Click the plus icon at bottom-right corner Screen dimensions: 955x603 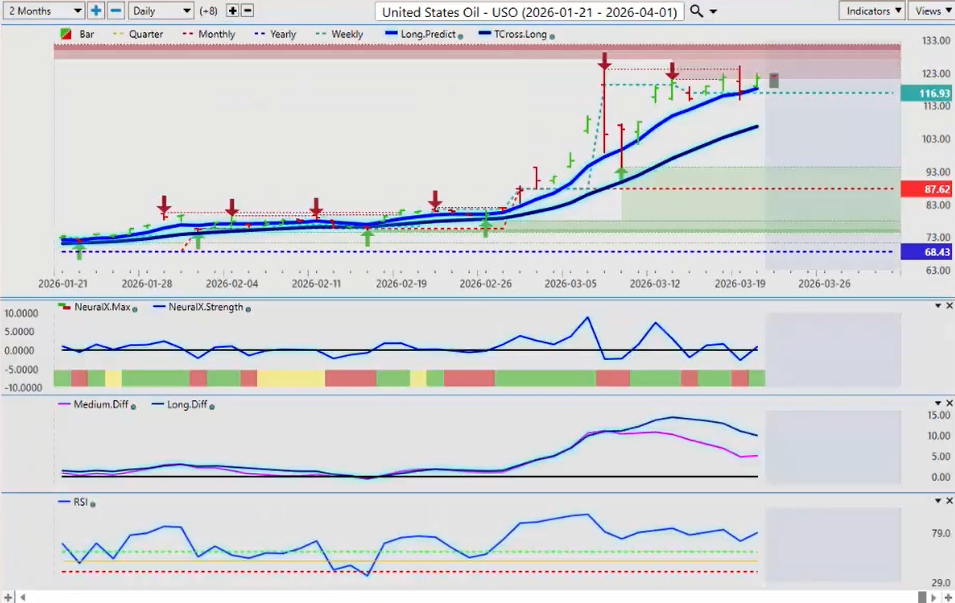[x=948, y=598]
